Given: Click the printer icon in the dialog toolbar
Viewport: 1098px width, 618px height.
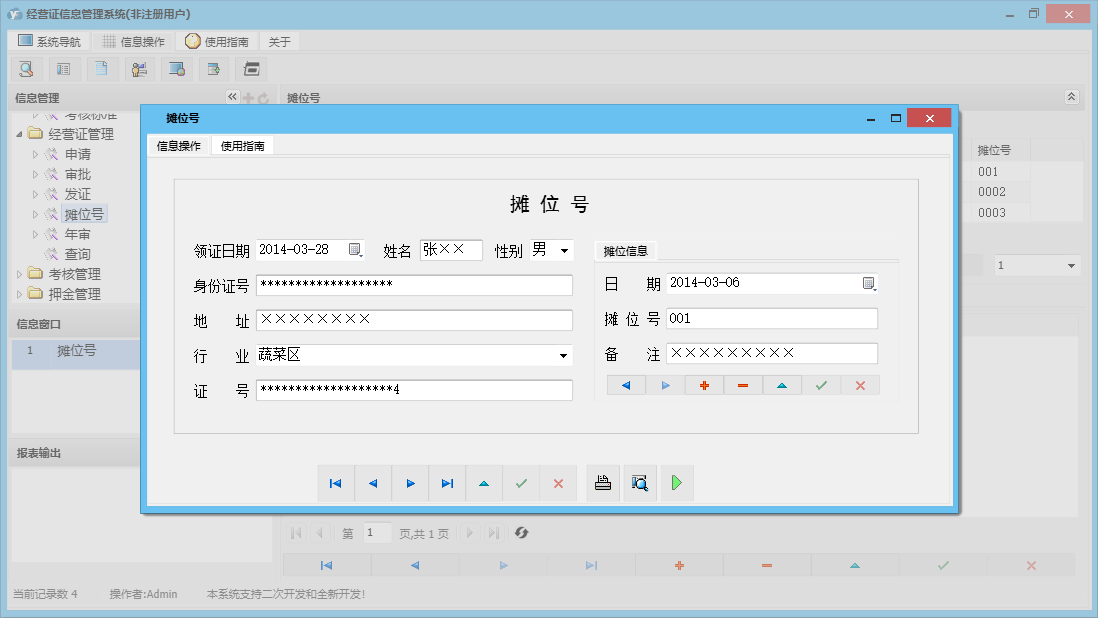Looking at the screenshot, I should point(603,484).
